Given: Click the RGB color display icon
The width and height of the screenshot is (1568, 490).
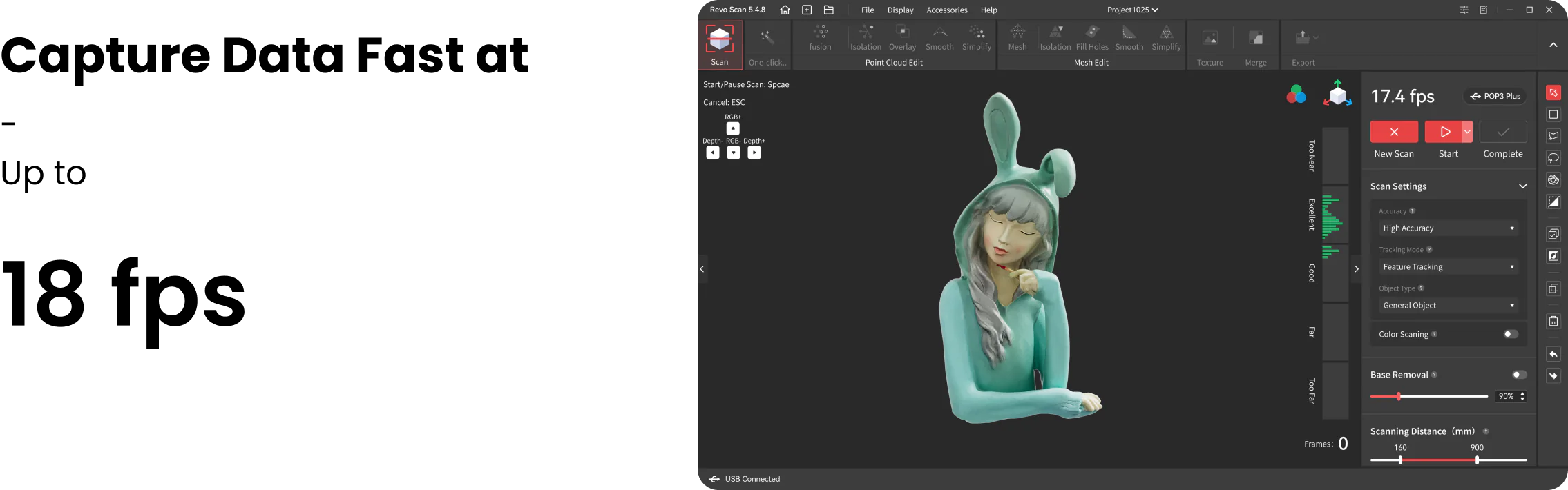Looking at the screenshot, I should 1296,95.
